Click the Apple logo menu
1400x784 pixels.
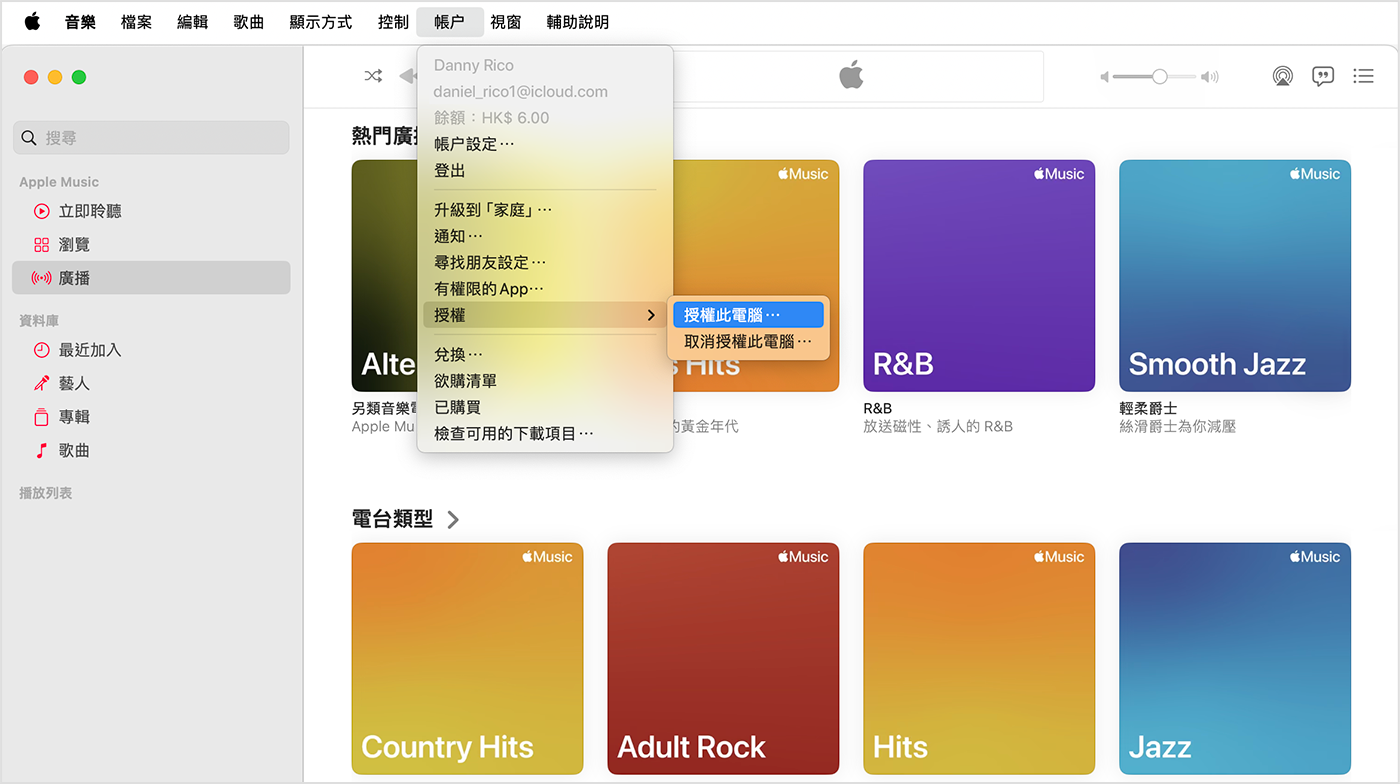click(32, 21)
